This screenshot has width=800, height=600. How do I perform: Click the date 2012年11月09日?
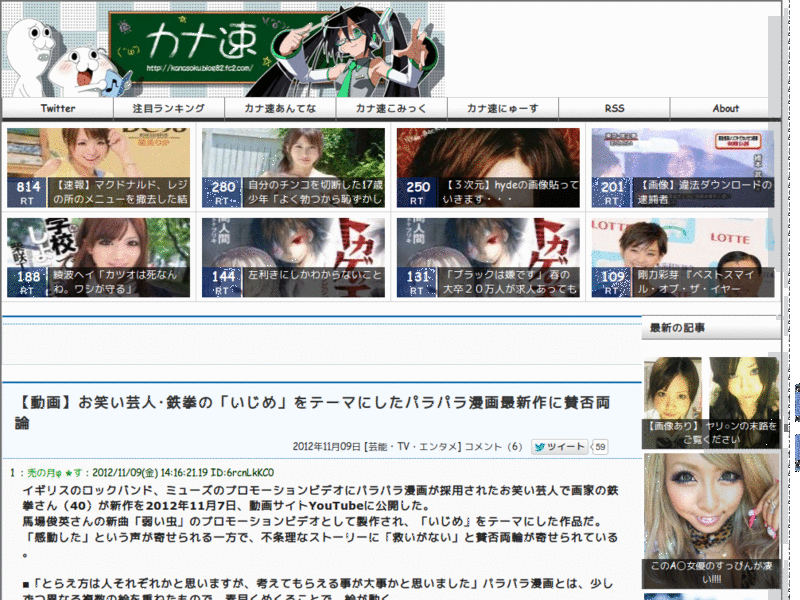point(327,447)
